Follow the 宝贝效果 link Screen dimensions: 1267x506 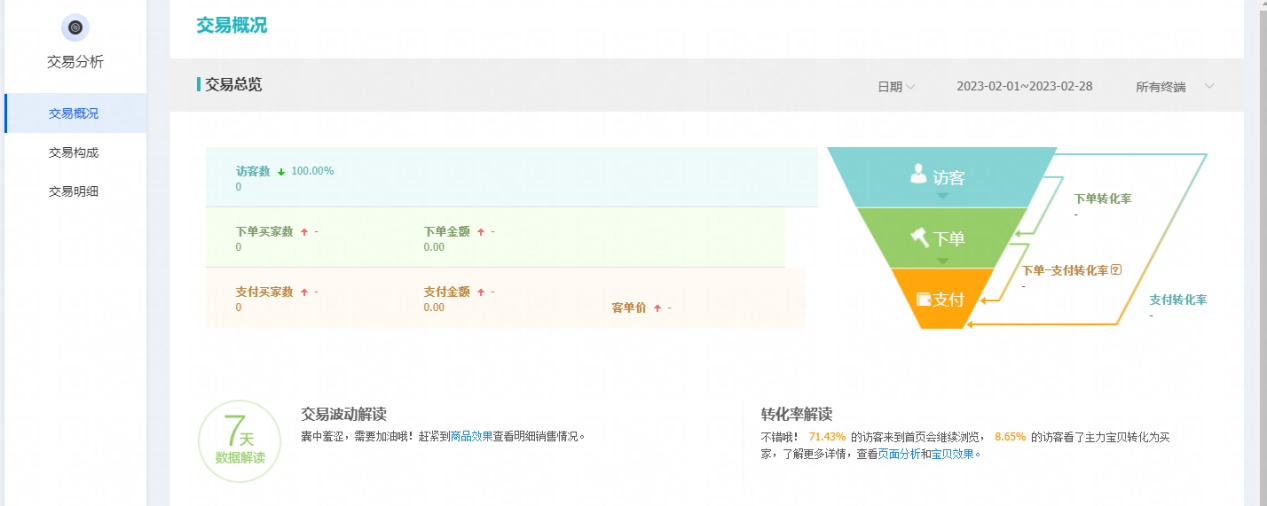[952, 454]
